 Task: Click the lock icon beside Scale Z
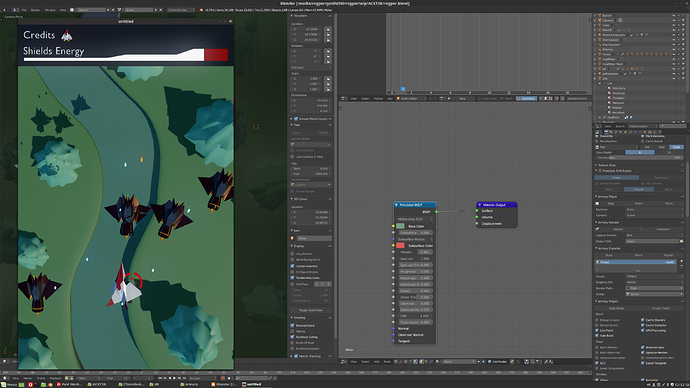pyautogui.click(x=328, y=89)
